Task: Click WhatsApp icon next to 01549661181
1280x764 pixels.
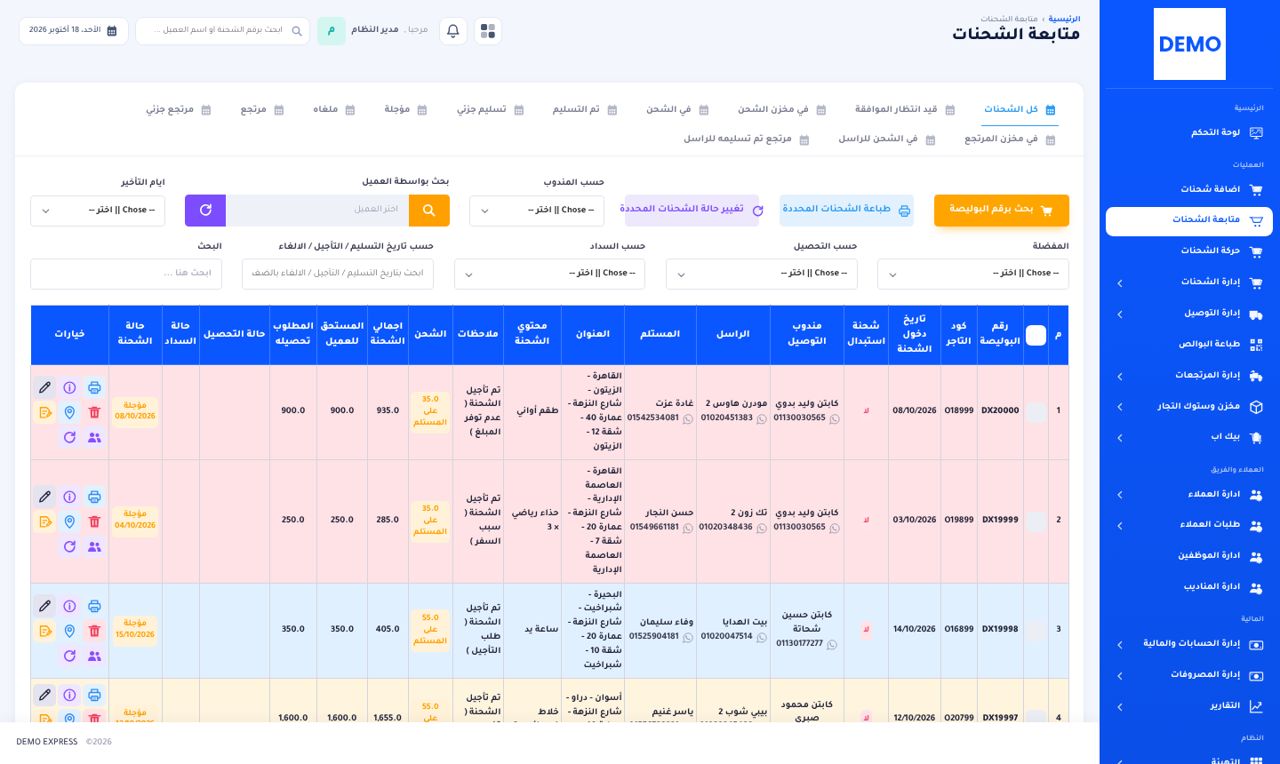Action: 688,528
